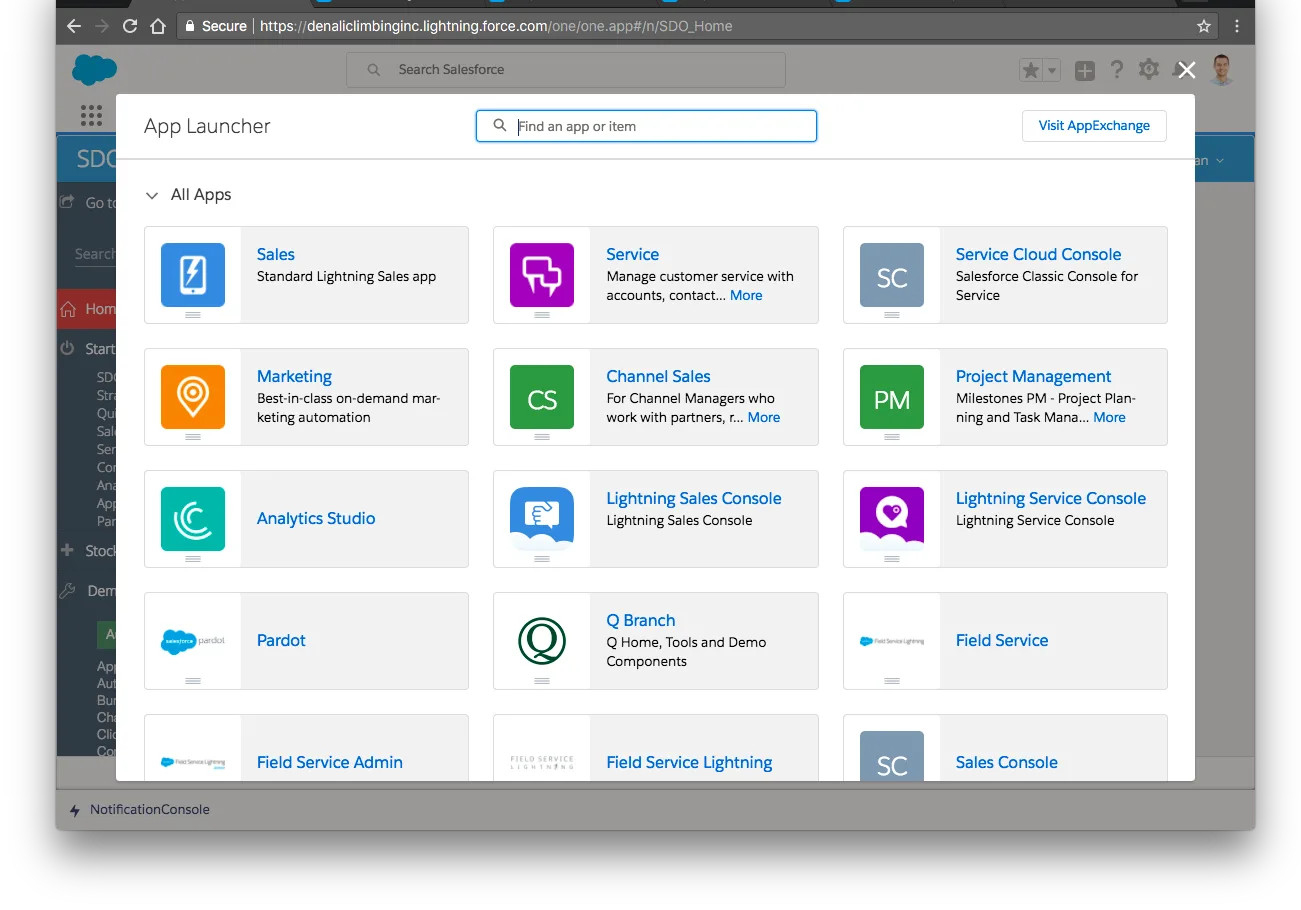Click the Lightning Sales Console icon

click(542, 519)
